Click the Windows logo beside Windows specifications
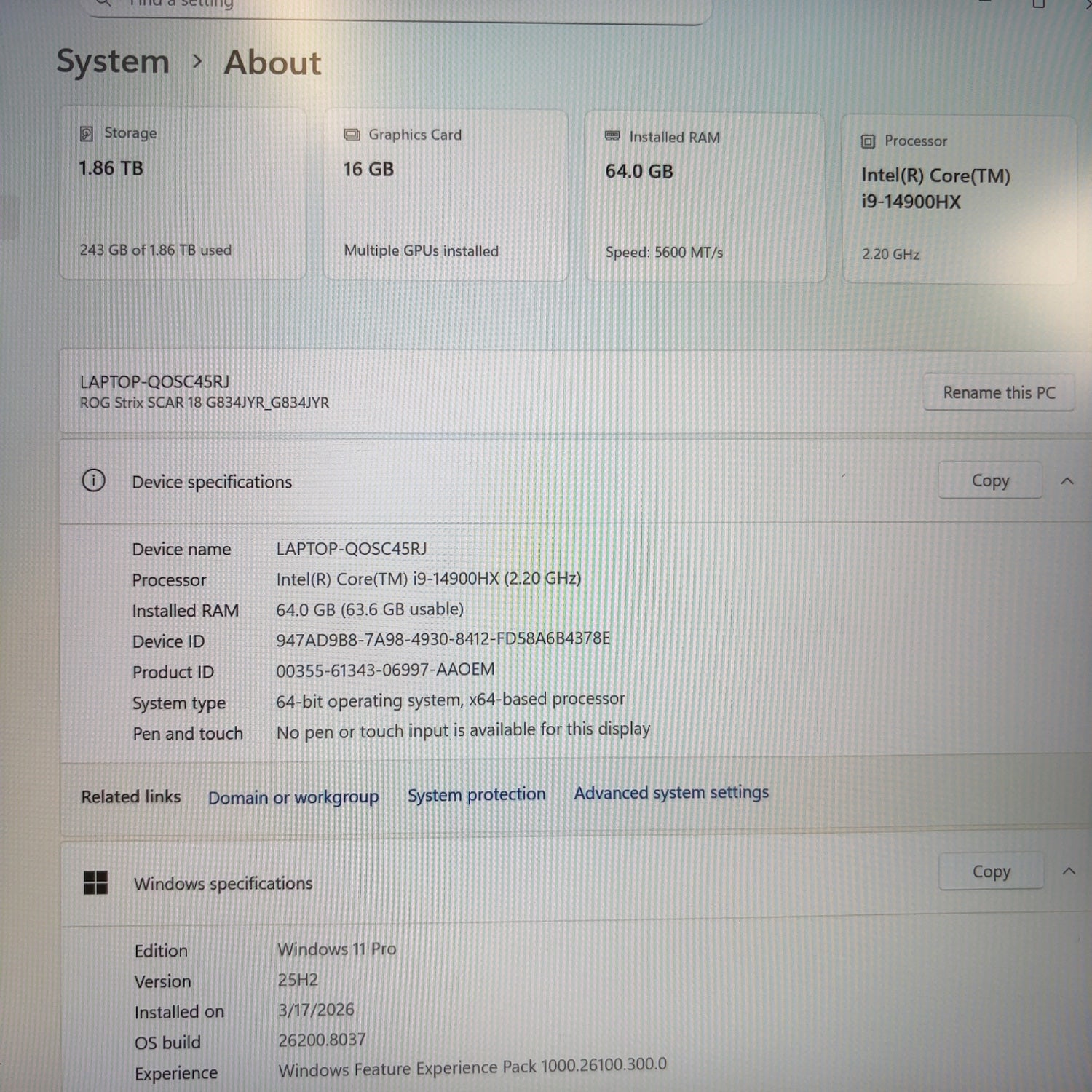The image size is (1092, 1092). [x=95, y=882]
